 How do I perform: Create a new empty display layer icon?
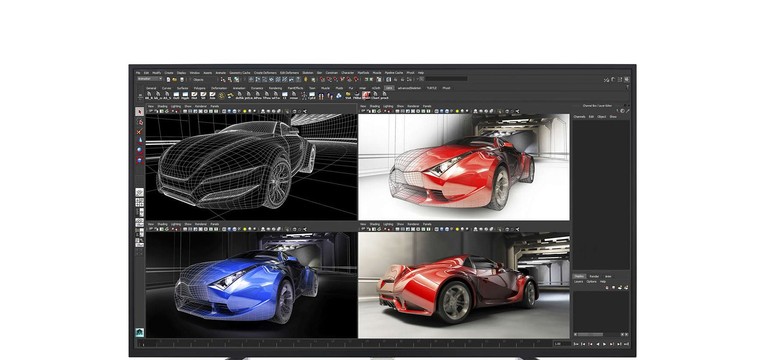pos(620,287)
